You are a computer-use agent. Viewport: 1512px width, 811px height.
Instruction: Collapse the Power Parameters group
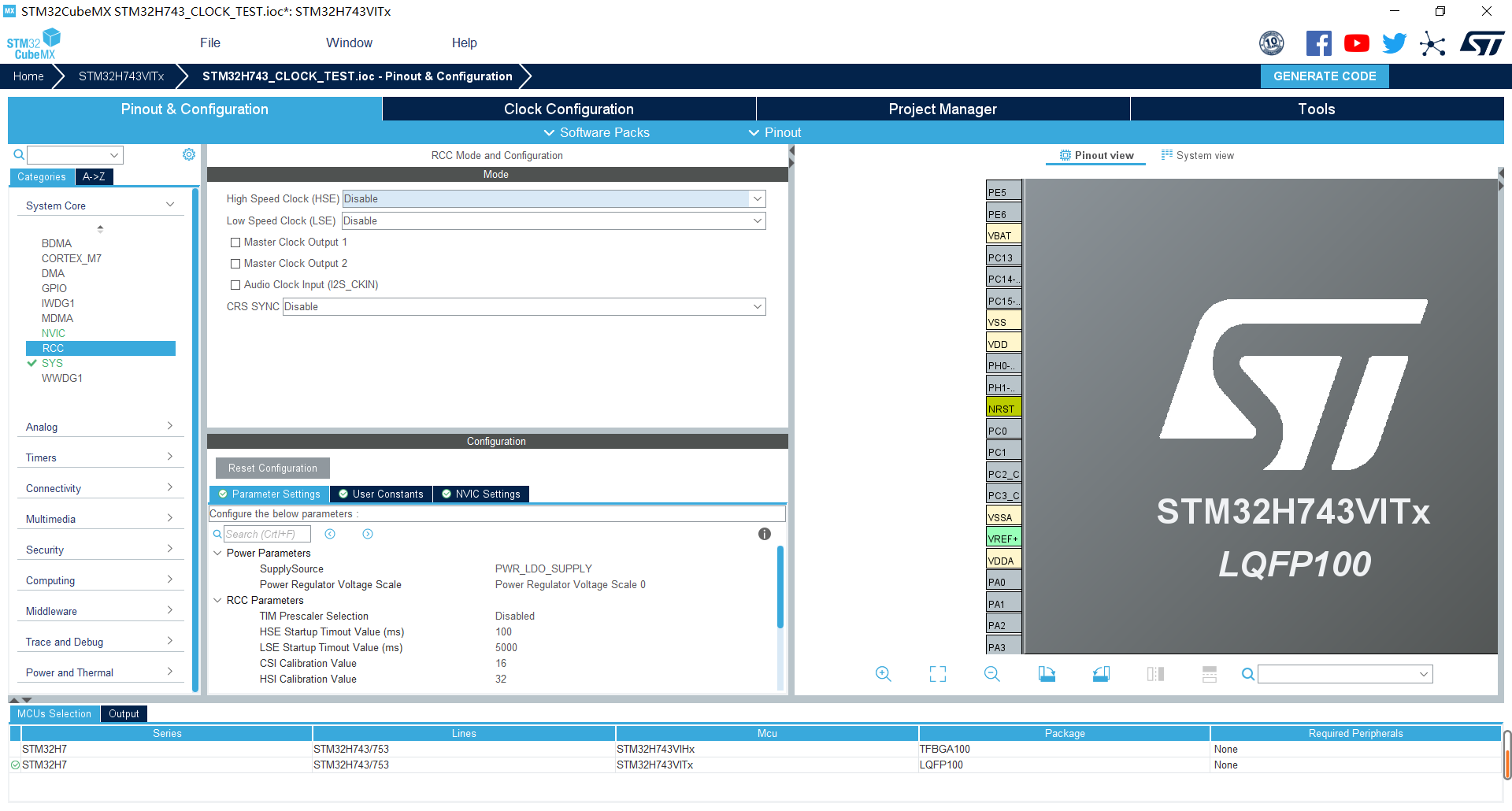[x=218, y=554]
